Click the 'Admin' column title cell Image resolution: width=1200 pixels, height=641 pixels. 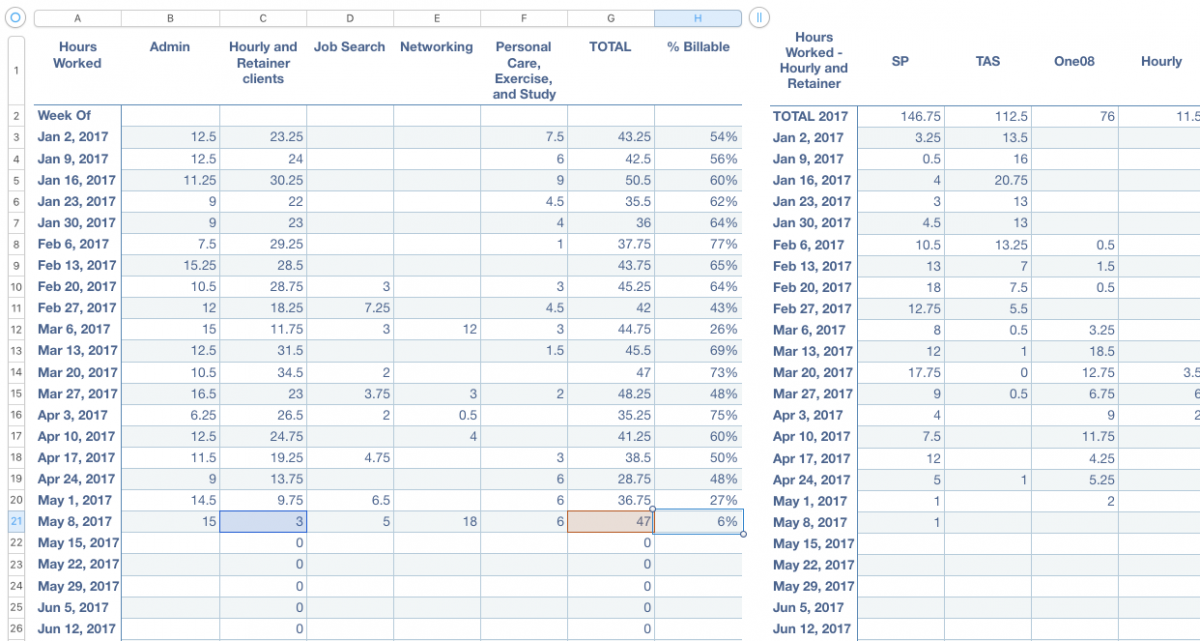(170, 70)
